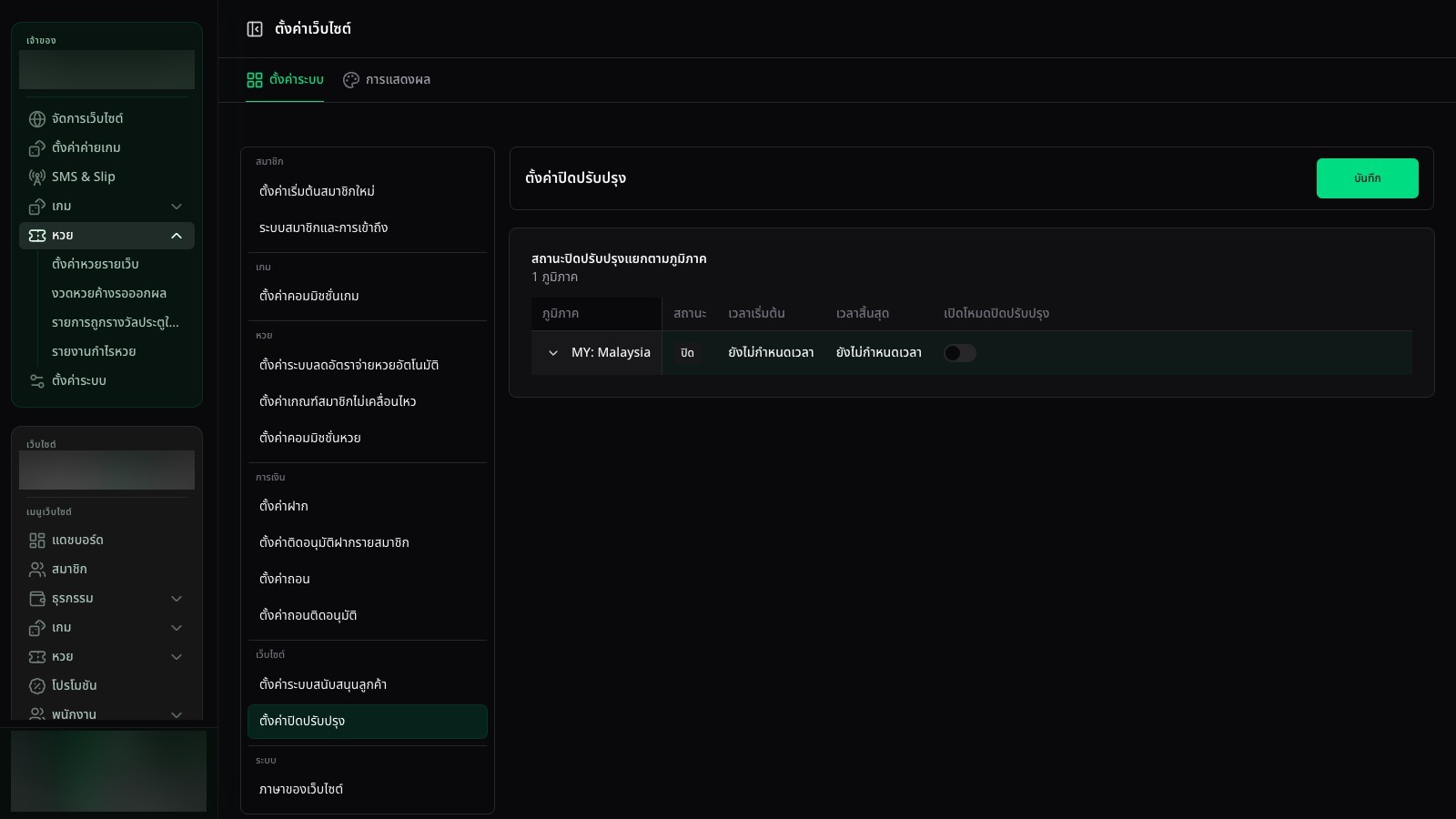Expand the ธุรกรรม submenu chevron
Image resolution: width=1456 pixels, height=819 pixels.
click(x=177, y=599)
